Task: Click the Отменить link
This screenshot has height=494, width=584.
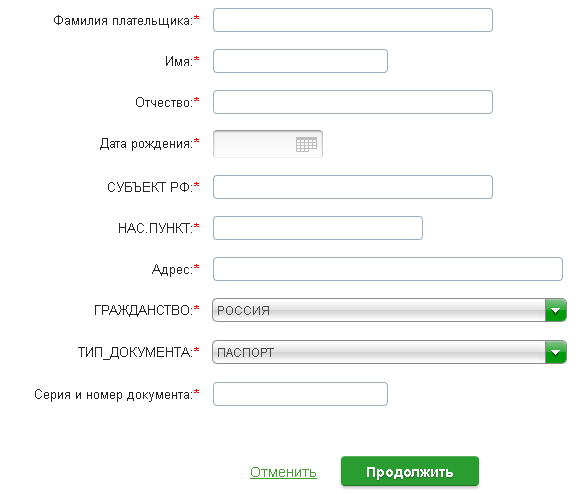Action: point(283,472)
